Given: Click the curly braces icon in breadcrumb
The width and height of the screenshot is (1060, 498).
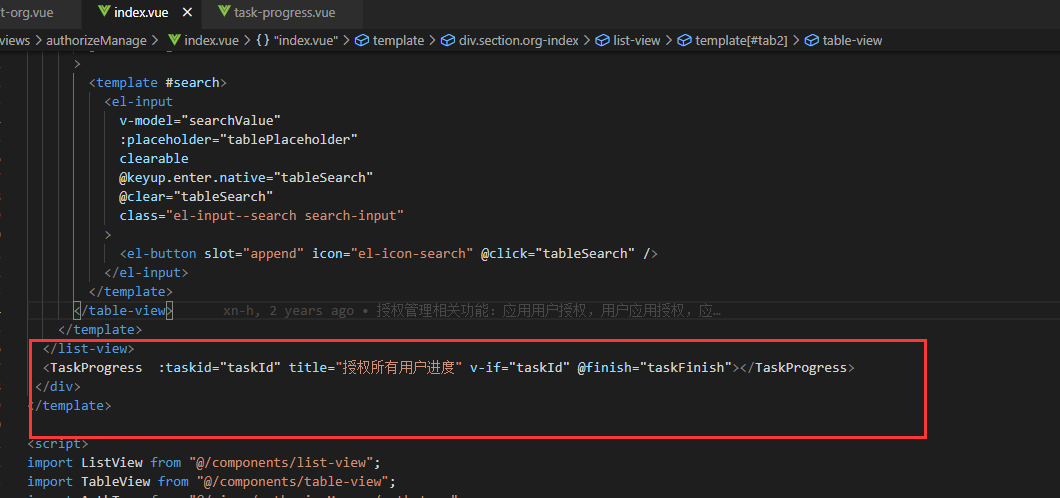Looking at the screenshot, I should point(263,41).
